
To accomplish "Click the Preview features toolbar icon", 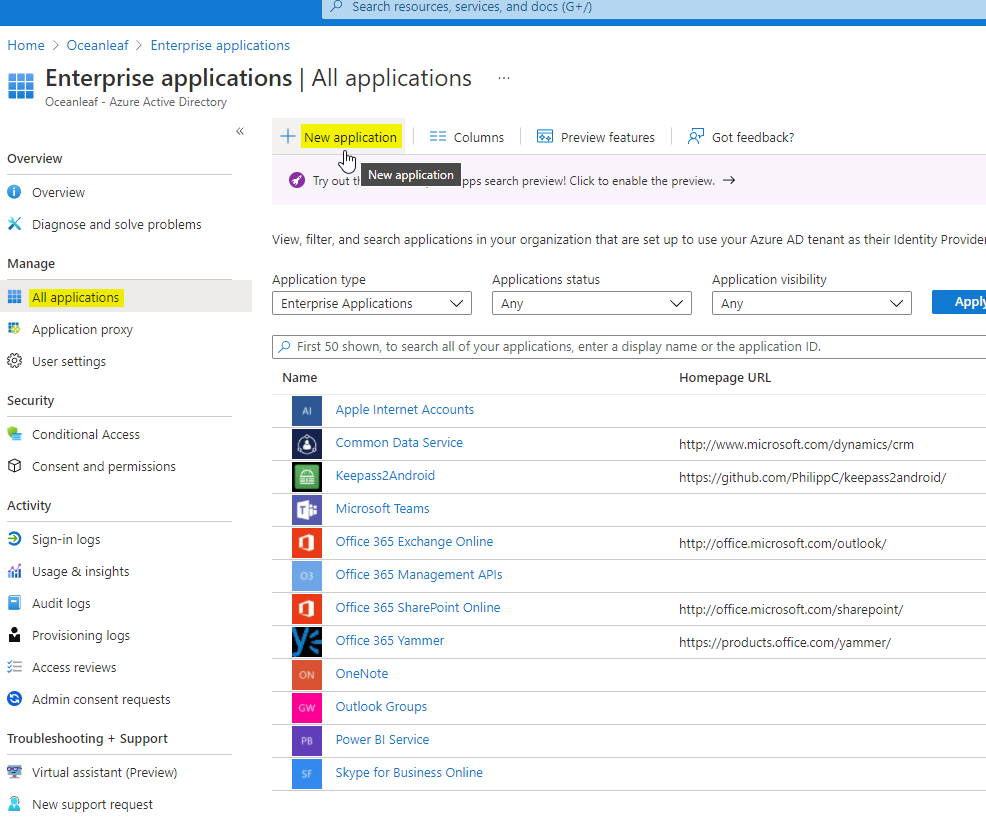I will tap(544, 136).
